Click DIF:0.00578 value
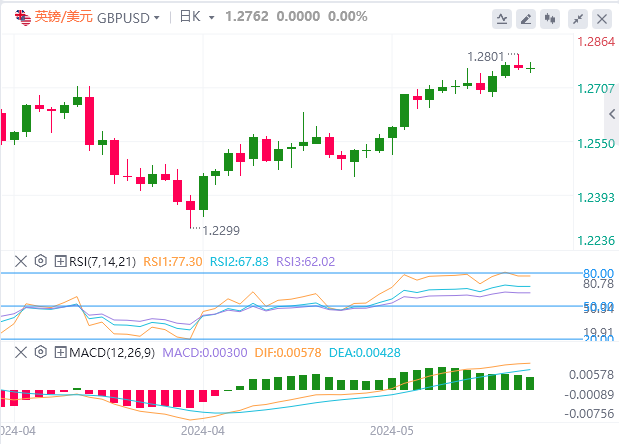 pos(288,352)
